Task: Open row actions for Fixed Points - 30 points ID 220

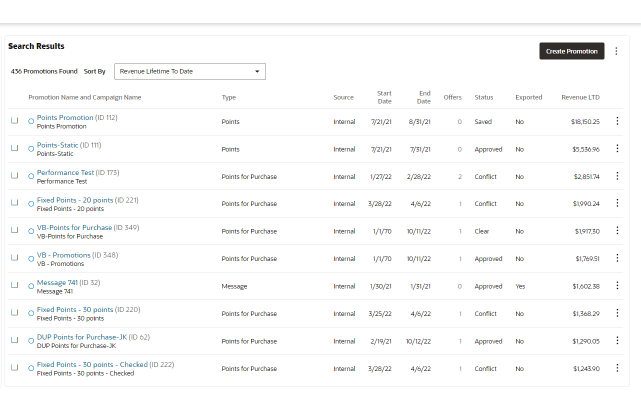Action: 617,313
